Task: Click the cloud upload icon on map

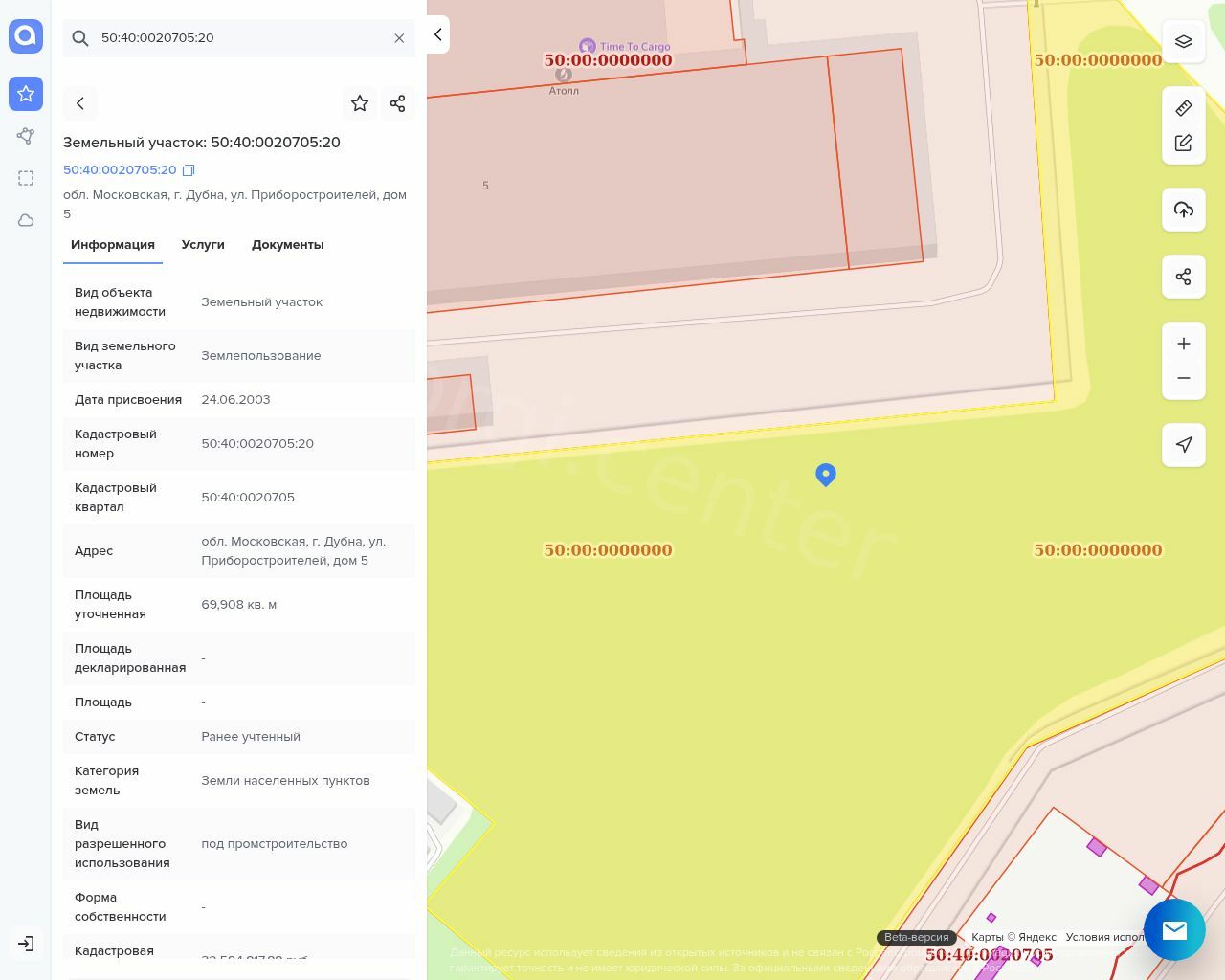Action: [1183, 210]
